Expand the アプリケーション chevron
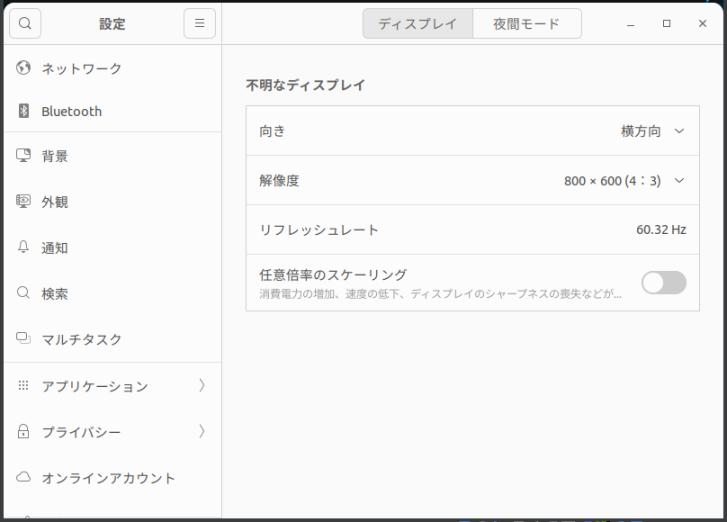This screenshot has width=727, height=522. click(202, 385)
